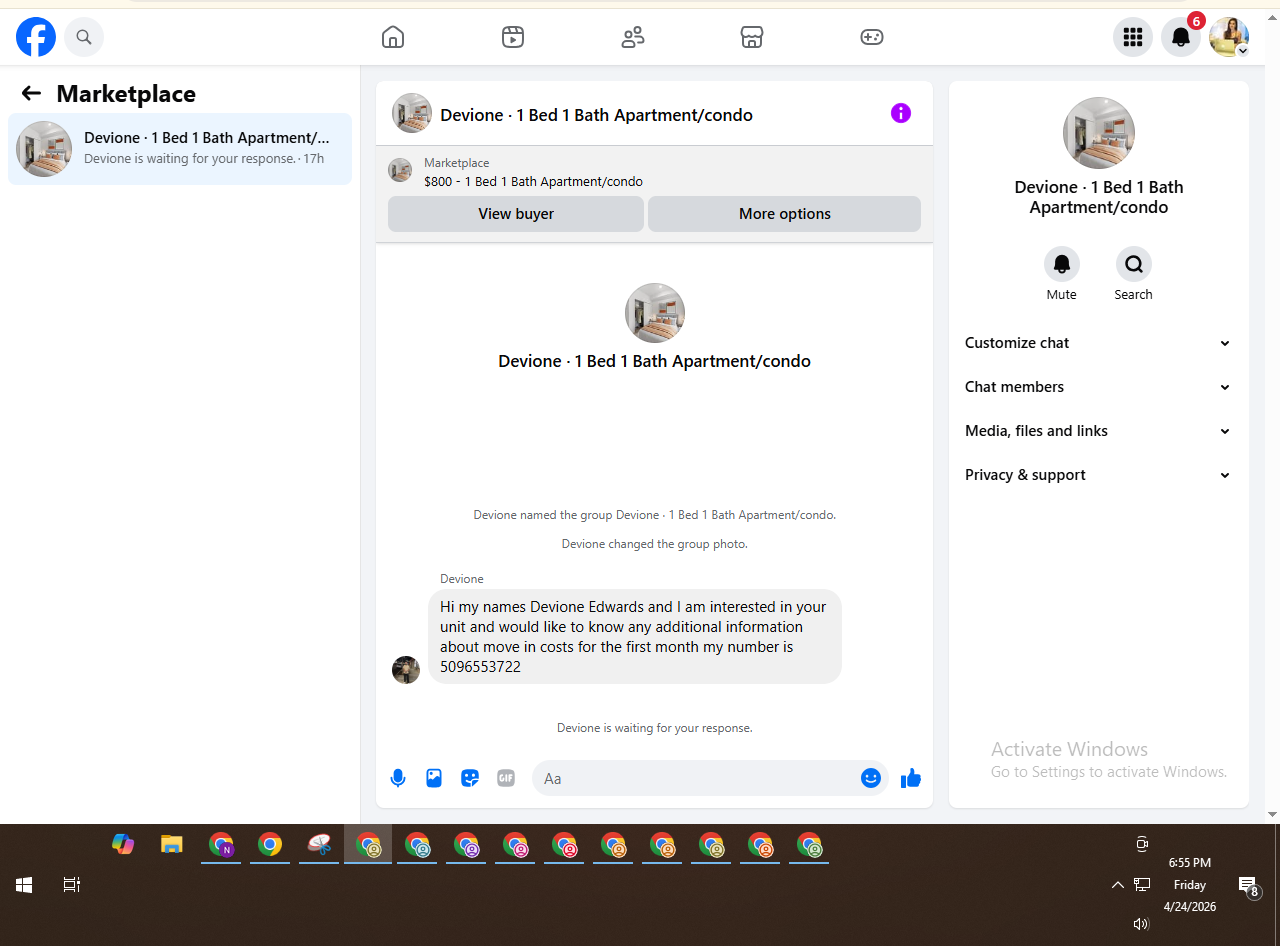Click "Devione changed the group photo." text

click(x=655, y=544)
